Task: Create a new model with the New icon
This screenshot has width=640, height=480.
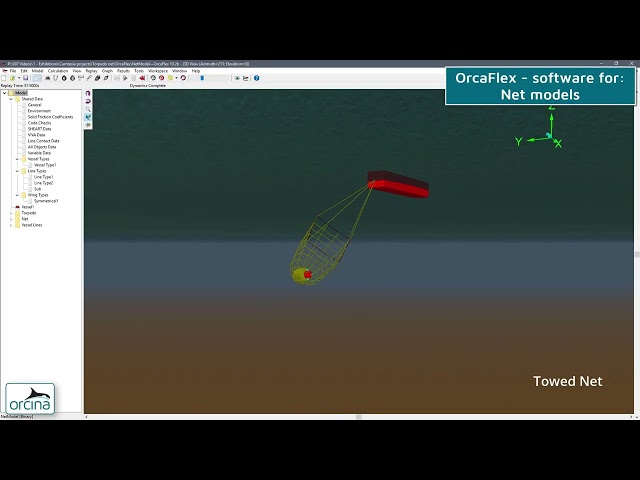Action: click(x=4, y=78)
